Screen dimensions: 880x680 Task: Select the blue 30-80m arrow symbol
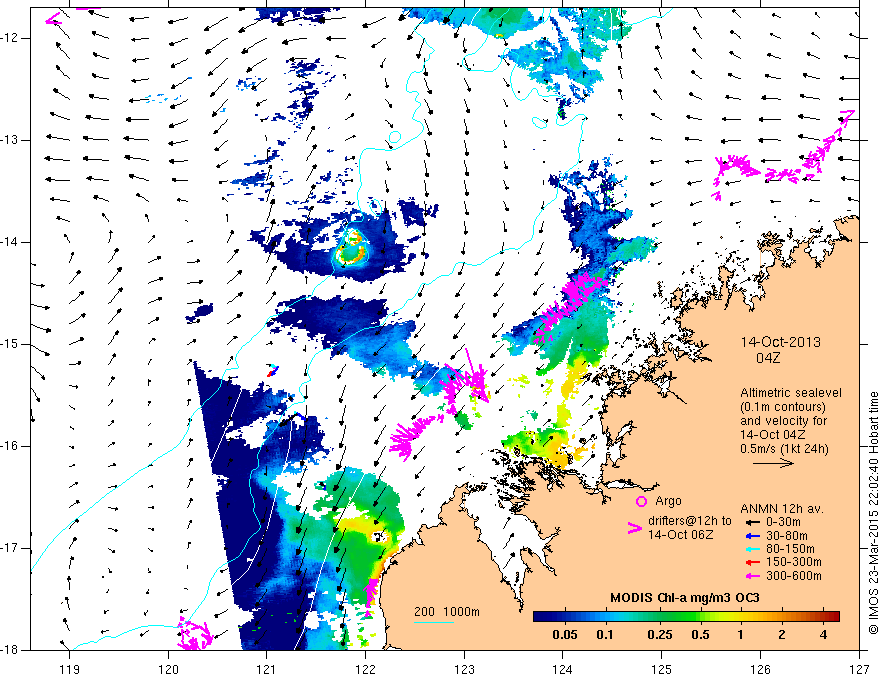(x=753, y=536)
